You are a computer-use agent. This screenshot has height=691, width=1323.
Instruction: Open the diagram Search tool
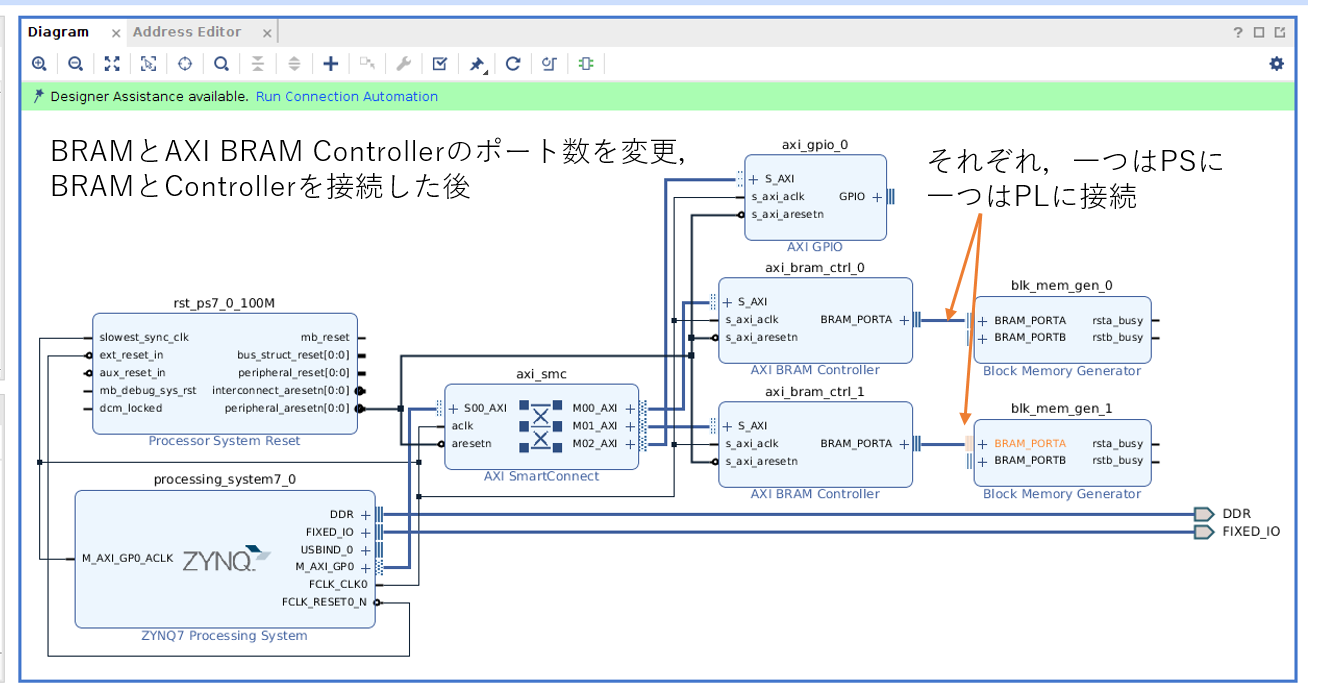click(221, 64)
